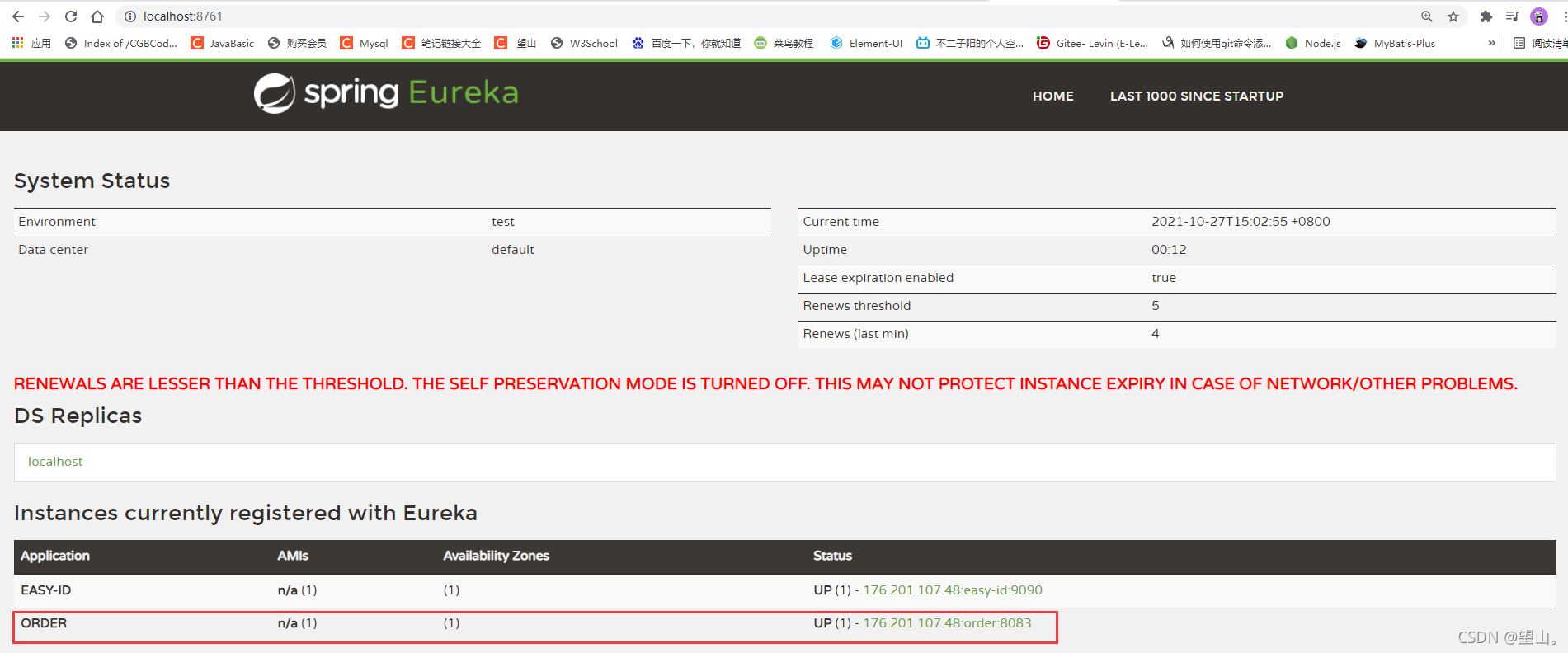The height and width of the screenshot is (653, 1568).
Task: Select the Renews threshold label
Action: tap(857, 306)
